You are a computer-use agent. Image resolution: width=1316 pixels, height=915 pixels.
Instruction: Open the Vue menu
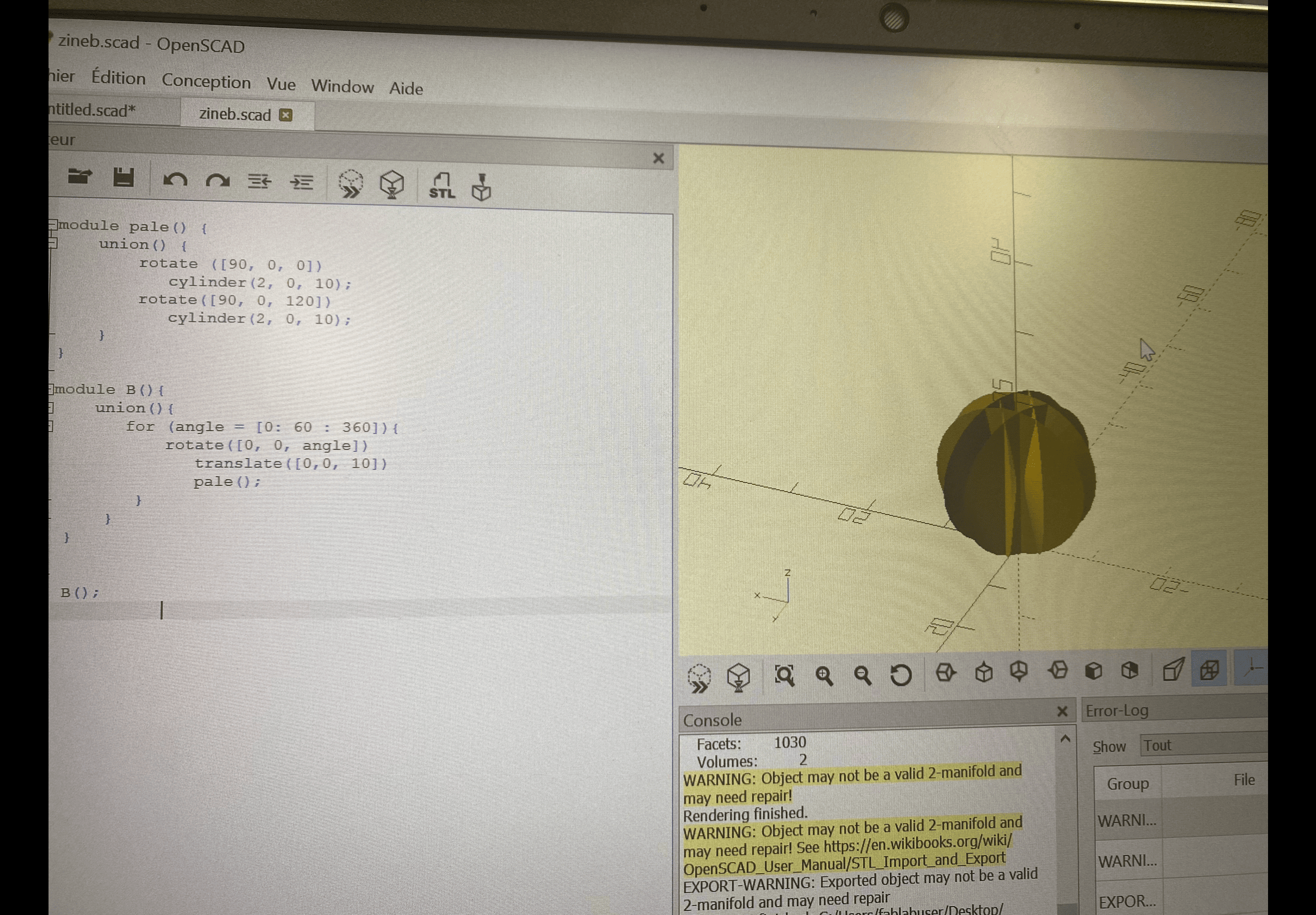(281, 84)
